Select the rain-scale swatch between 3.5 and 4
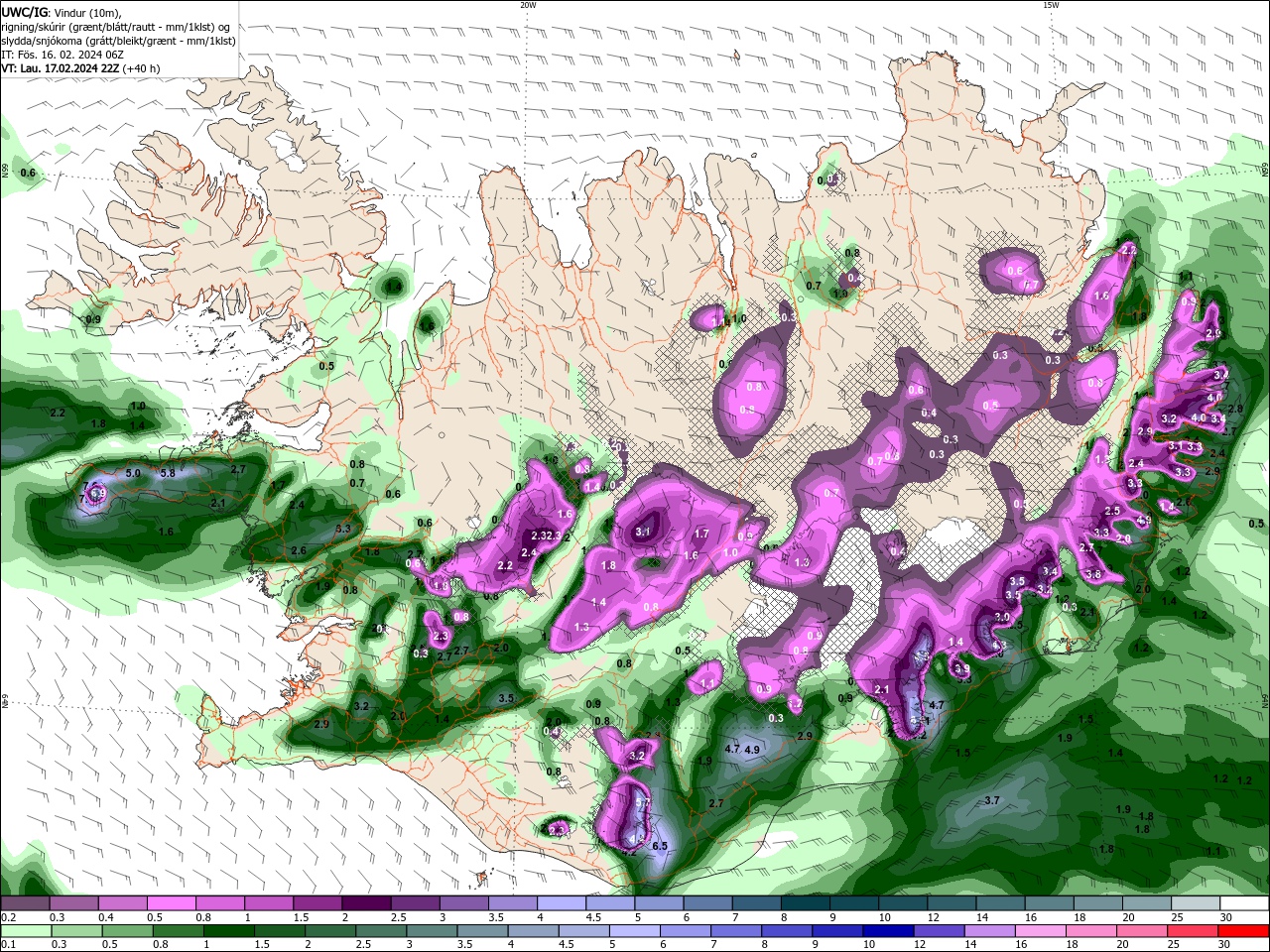 click(x=481, y=931)
